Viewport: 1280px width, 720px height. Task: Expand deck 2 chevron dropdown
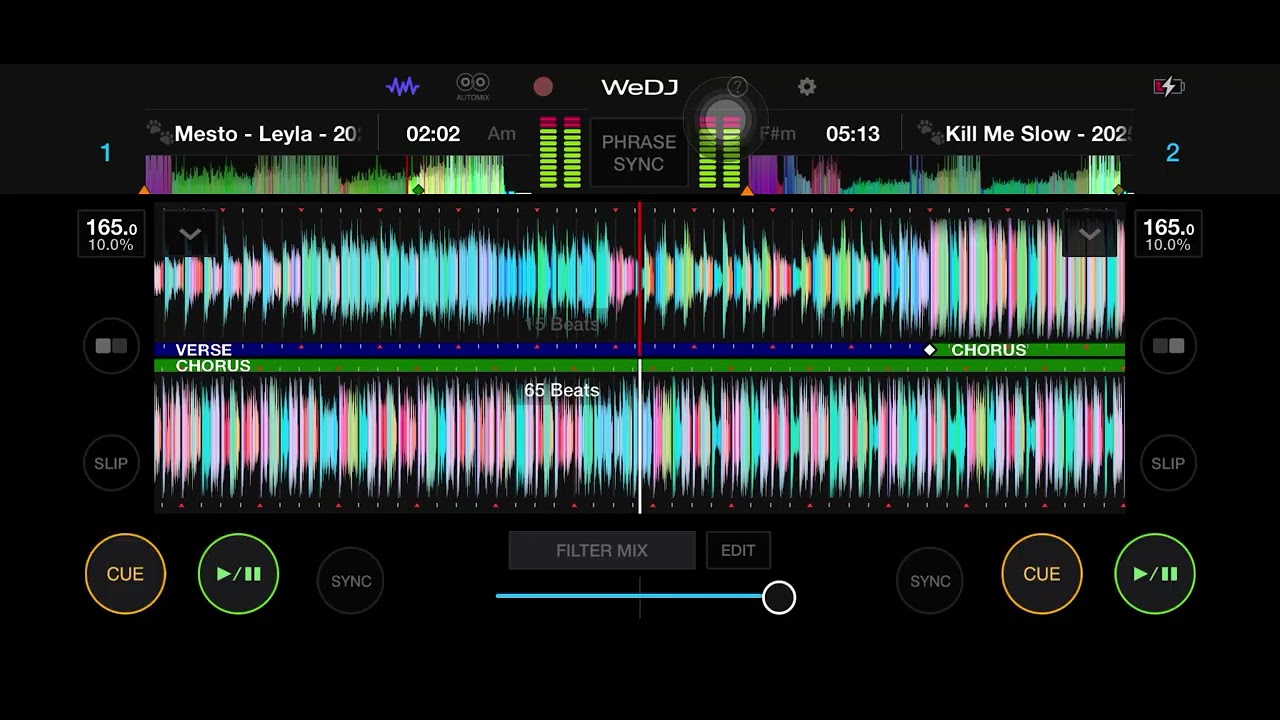click(1090, 234)
